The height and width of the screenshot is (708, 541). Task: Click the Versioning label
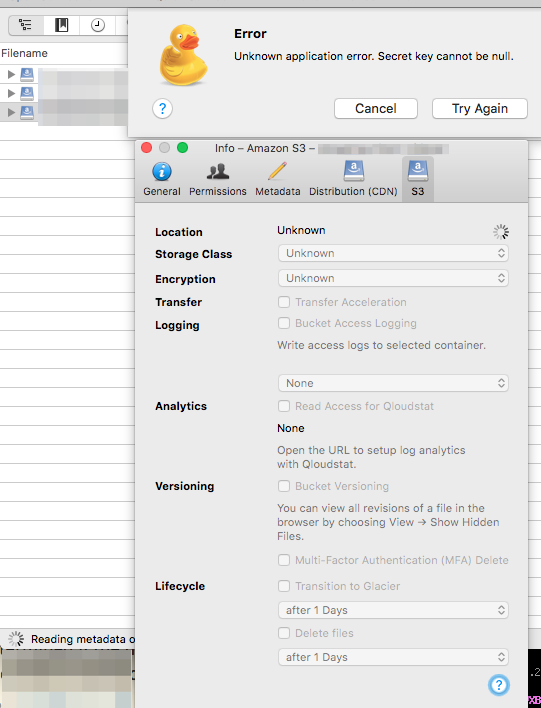click(185, 486)
